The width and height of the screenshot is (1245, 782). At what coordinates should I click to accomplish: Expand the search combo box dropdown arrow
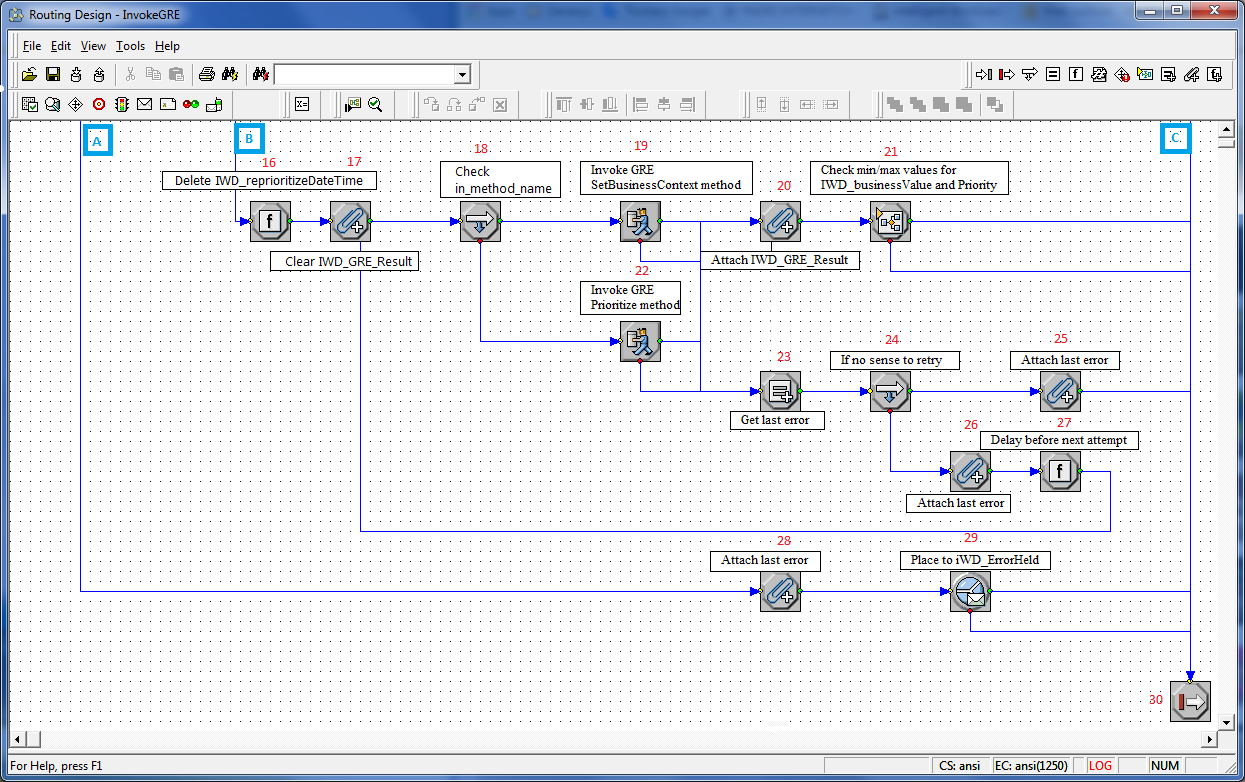pyautogui.click(x=461, y=75)
